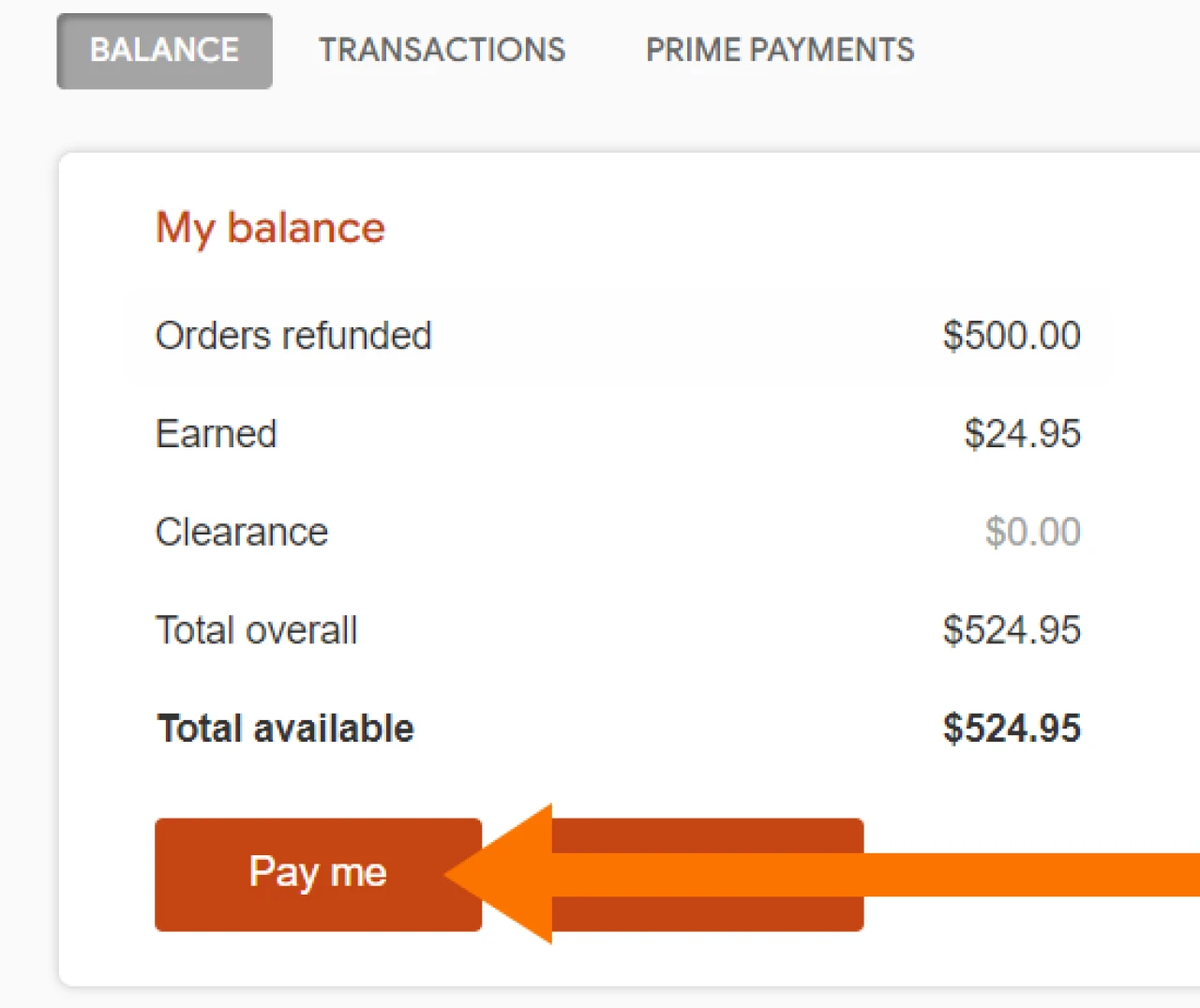
Task: Open the BALANCE tab
Action: click(x=164, y=51)
